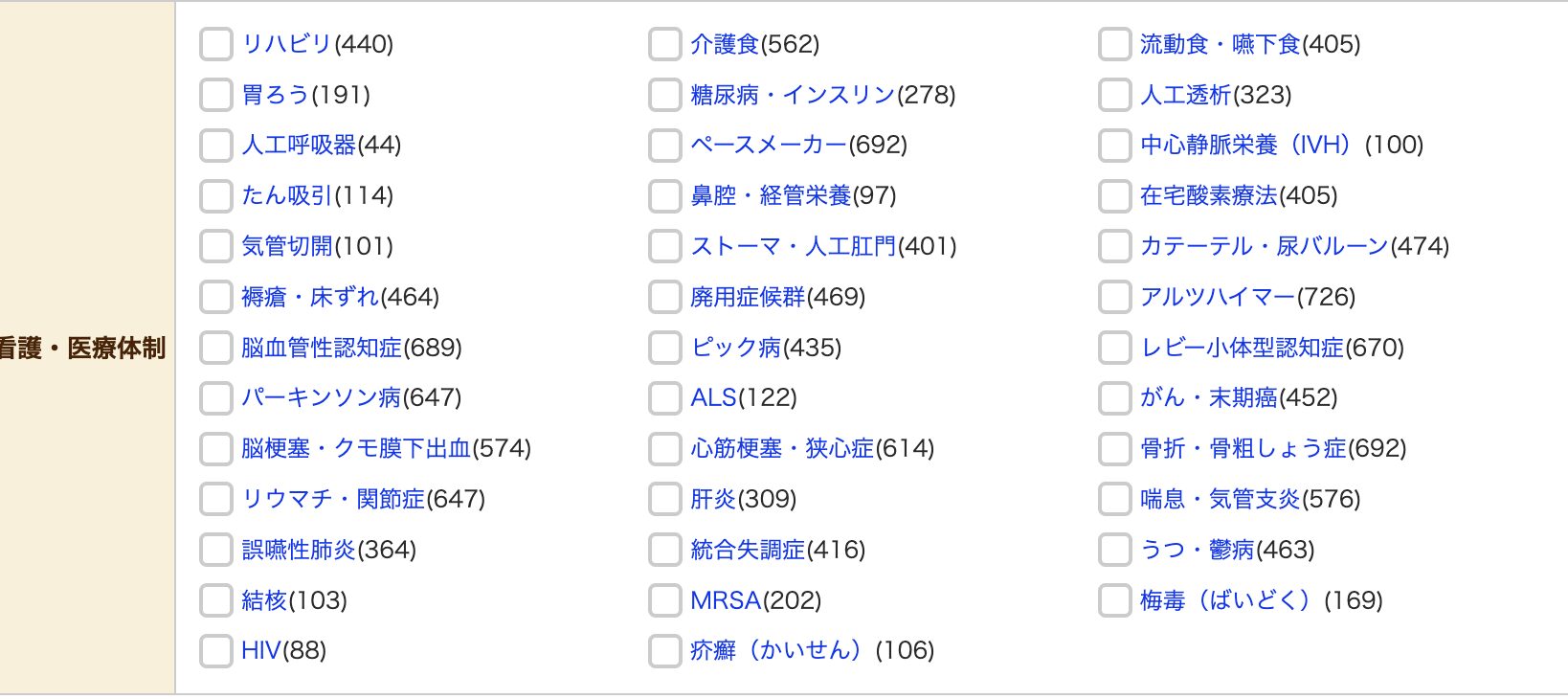Tick the 胃ろう checkbox
Image resolution: width=1568 pixels, height=699 pixels.
click(216, 95)
